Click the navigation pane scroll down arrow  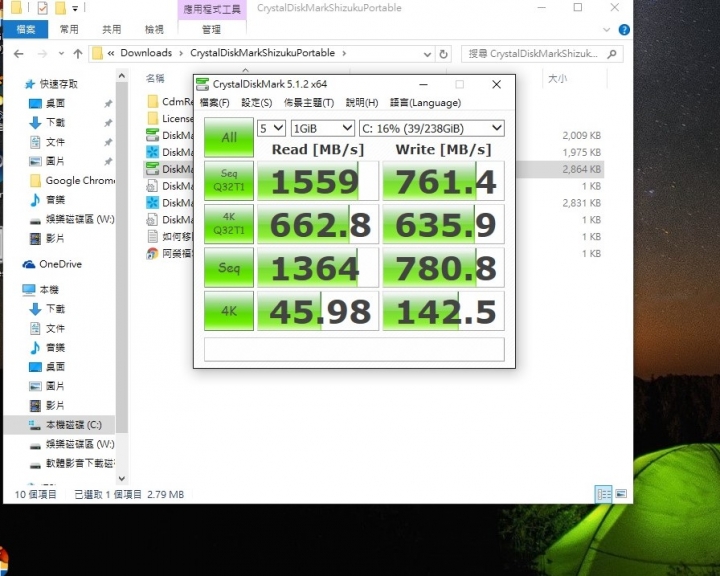[122, 478]
